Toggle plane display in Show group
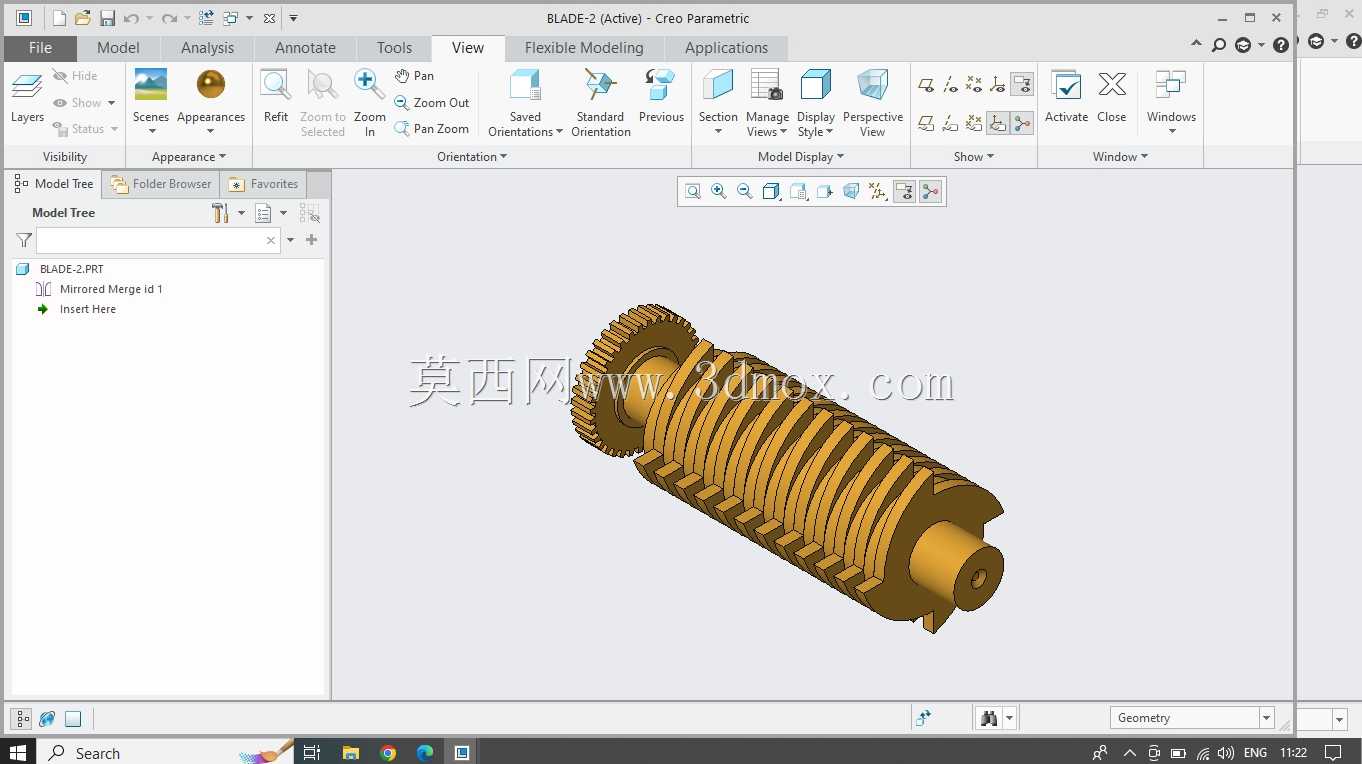Screen dimensions: 1362x764 pyautogui.click(x=927, y=85)
